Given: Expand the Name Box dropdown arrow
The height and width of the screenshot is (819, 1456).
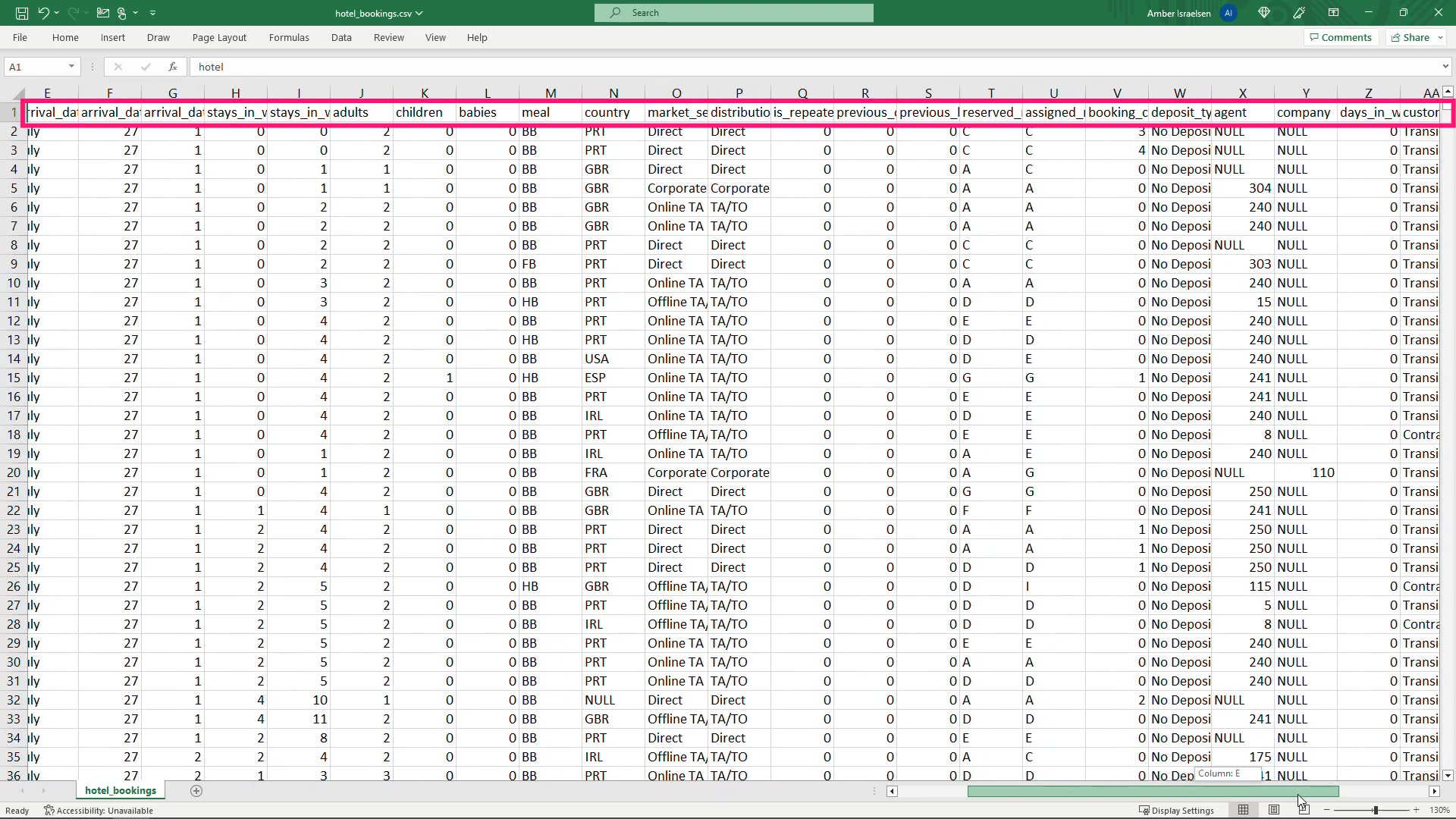Looking at the screenshot, I should 71,67.
